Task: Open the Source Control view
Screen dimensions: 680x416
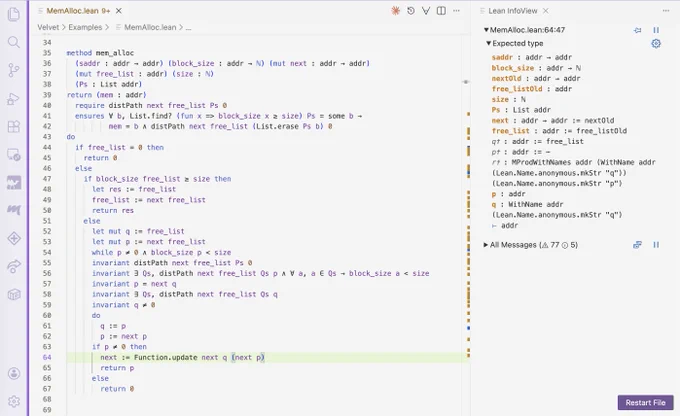Action: [x=14, y=70]
